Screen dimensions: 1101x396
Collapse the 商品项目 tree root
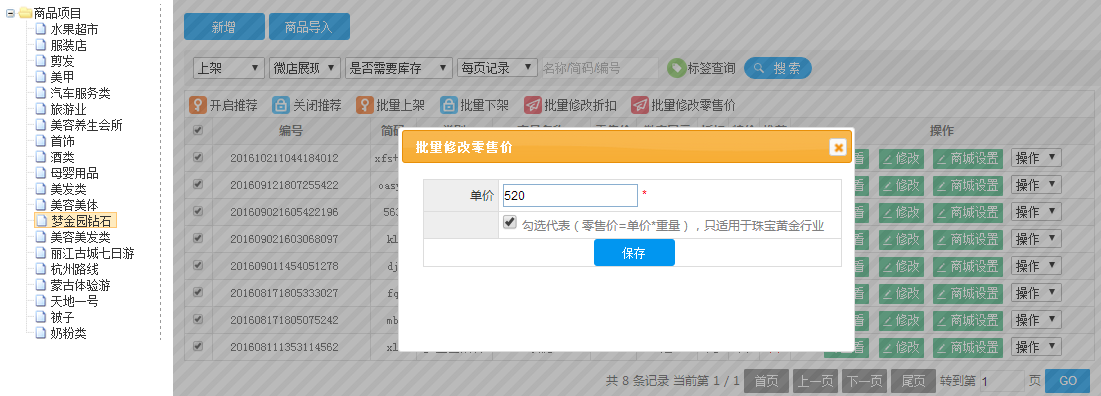click(10, 13)
